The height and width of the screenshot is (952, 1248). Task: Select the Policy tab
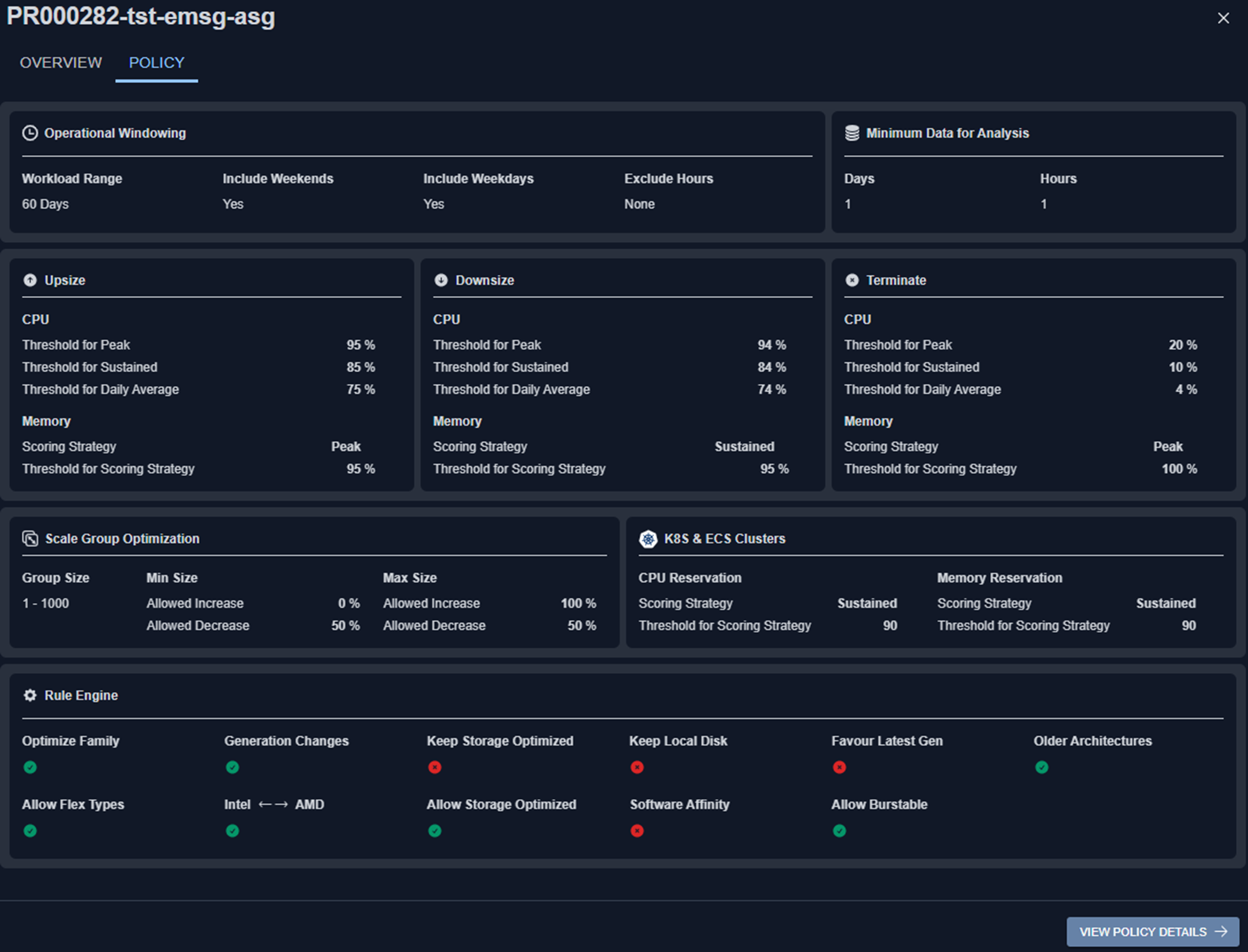click(x=156, y=63)
